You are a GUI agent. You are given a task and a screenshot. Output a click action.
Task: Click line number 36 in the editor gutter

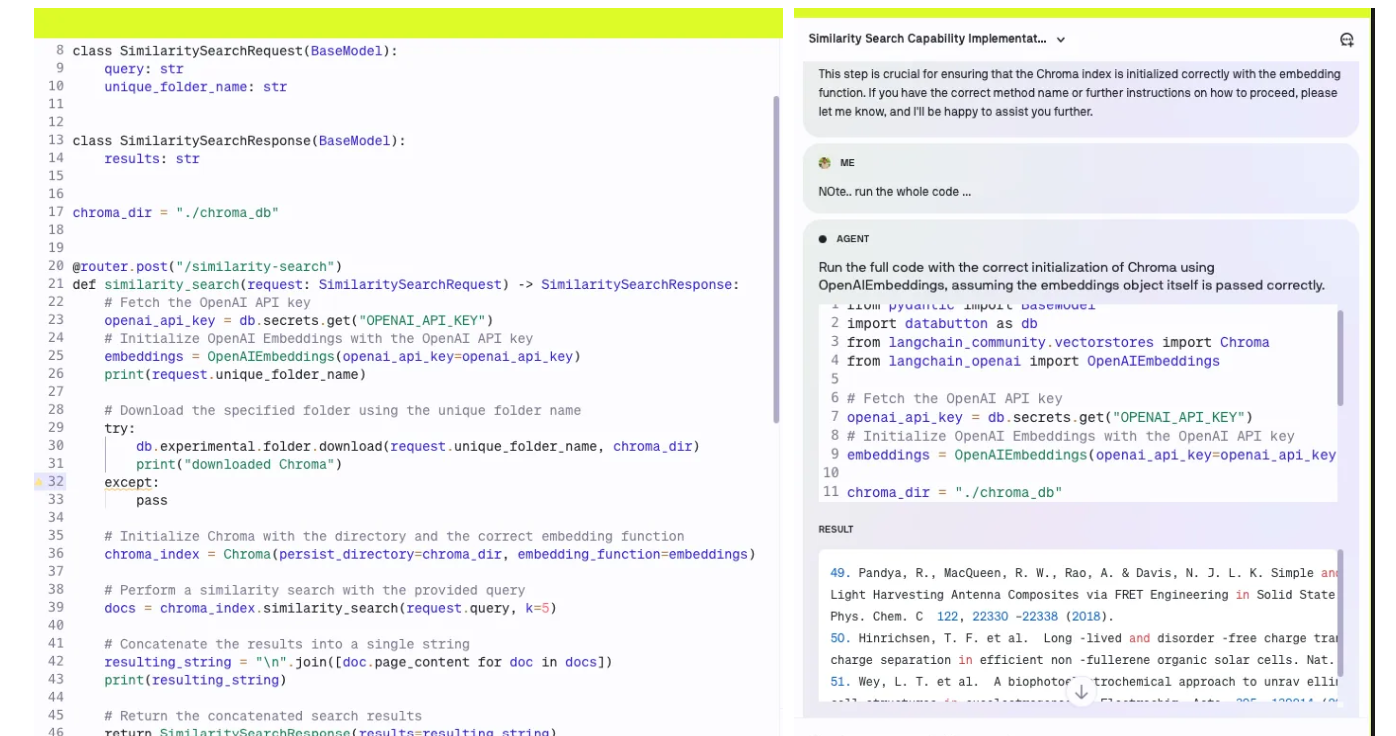(55, 554)
